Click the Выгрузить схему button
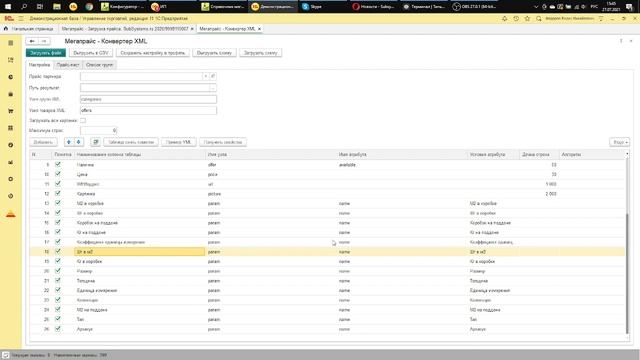The width and height of the screenshot is (640, 360). pos(214,53)
